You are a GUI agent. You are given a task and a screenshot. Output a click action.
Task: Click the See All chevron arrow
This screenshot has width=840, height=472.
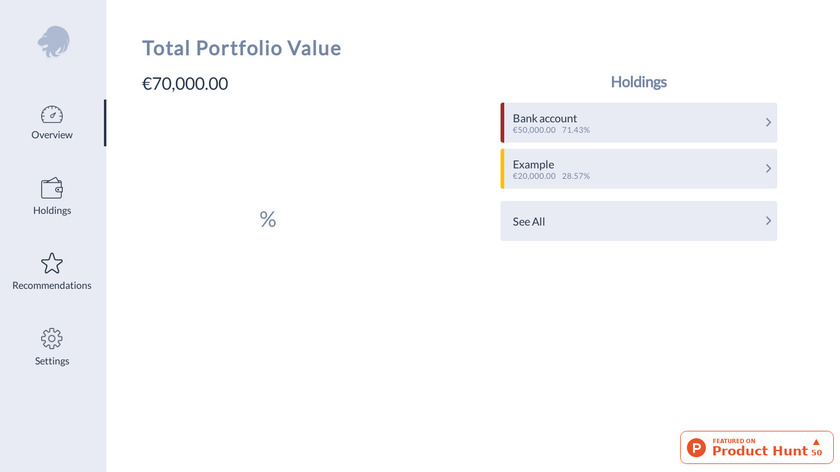pos(768,221)
